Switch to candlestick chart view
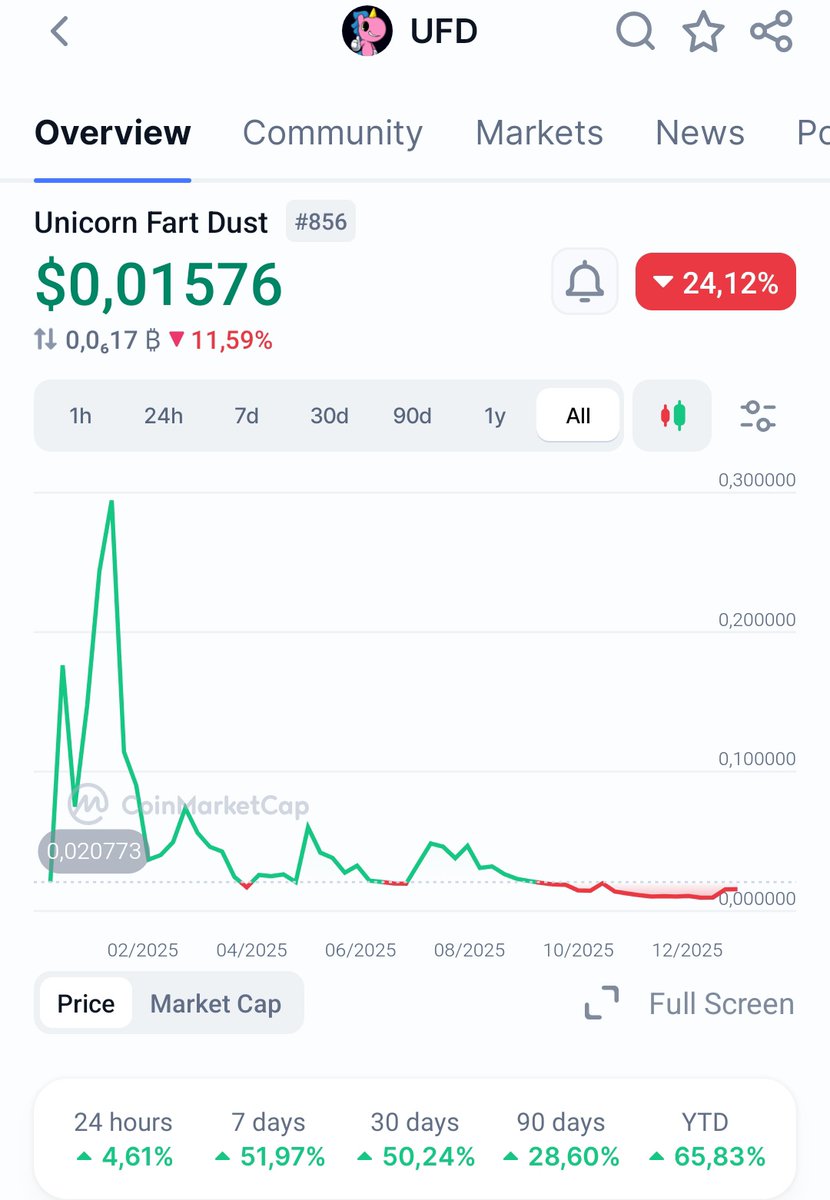The height and width of the screenshot is (1200, 830). pos(673,415)
